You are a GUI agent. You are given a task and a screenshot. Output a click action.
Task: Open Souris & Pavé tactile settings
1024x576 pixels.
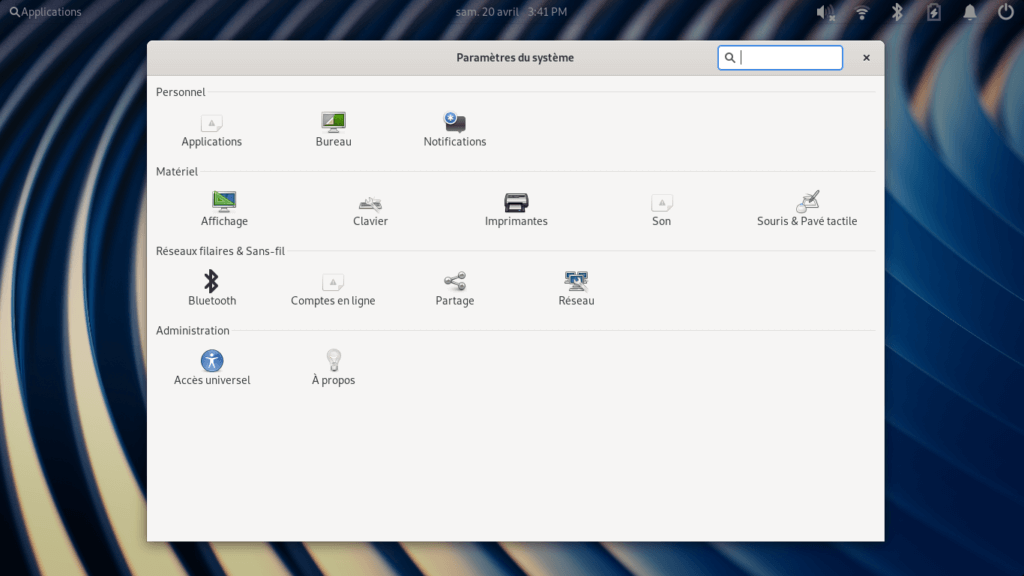807,210
